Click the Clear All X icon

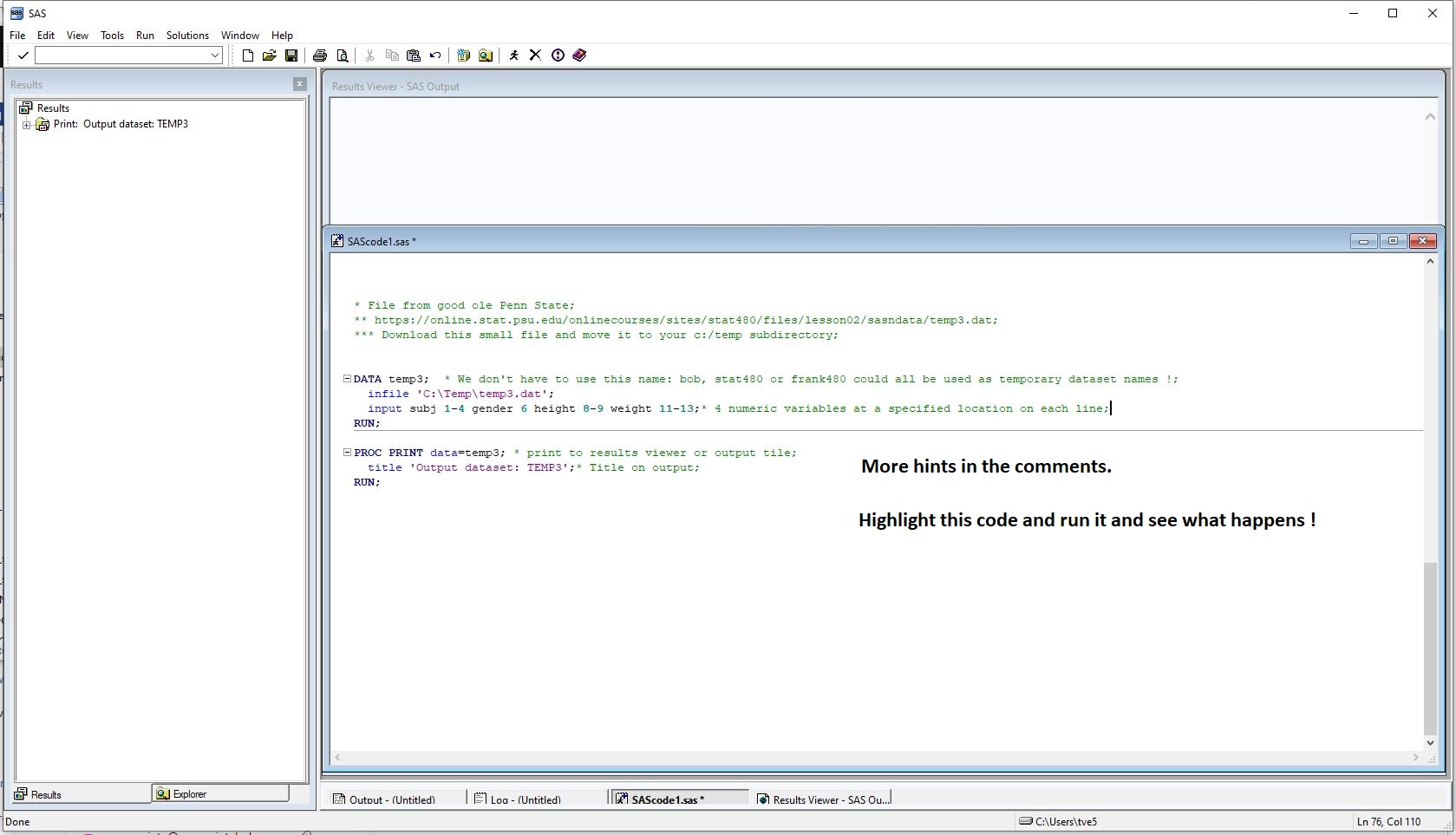click(x=535, y=55)
